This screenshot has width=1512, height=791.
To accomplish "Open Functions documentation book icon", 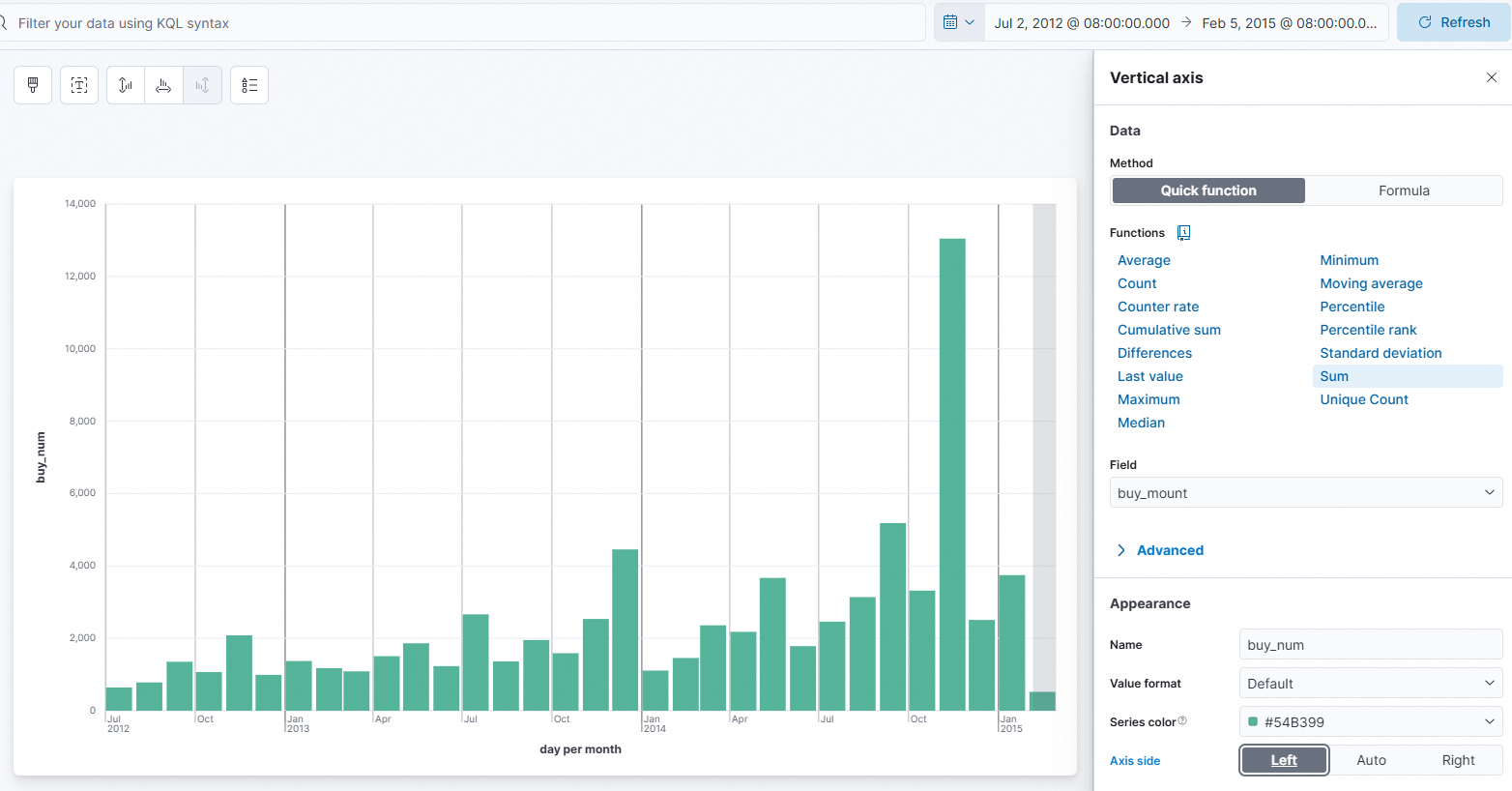I will pos(1183,233).
